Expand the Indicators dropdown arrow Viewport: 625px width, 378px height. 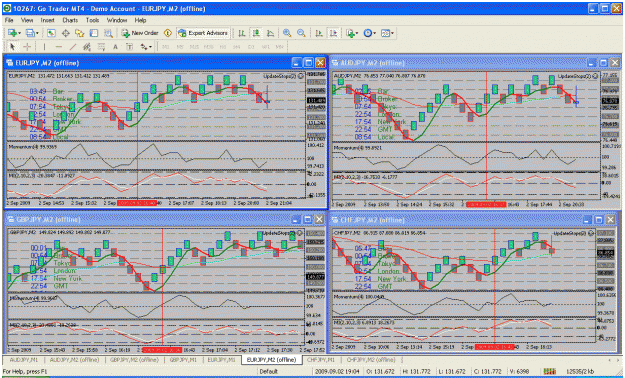click(357, 33)
